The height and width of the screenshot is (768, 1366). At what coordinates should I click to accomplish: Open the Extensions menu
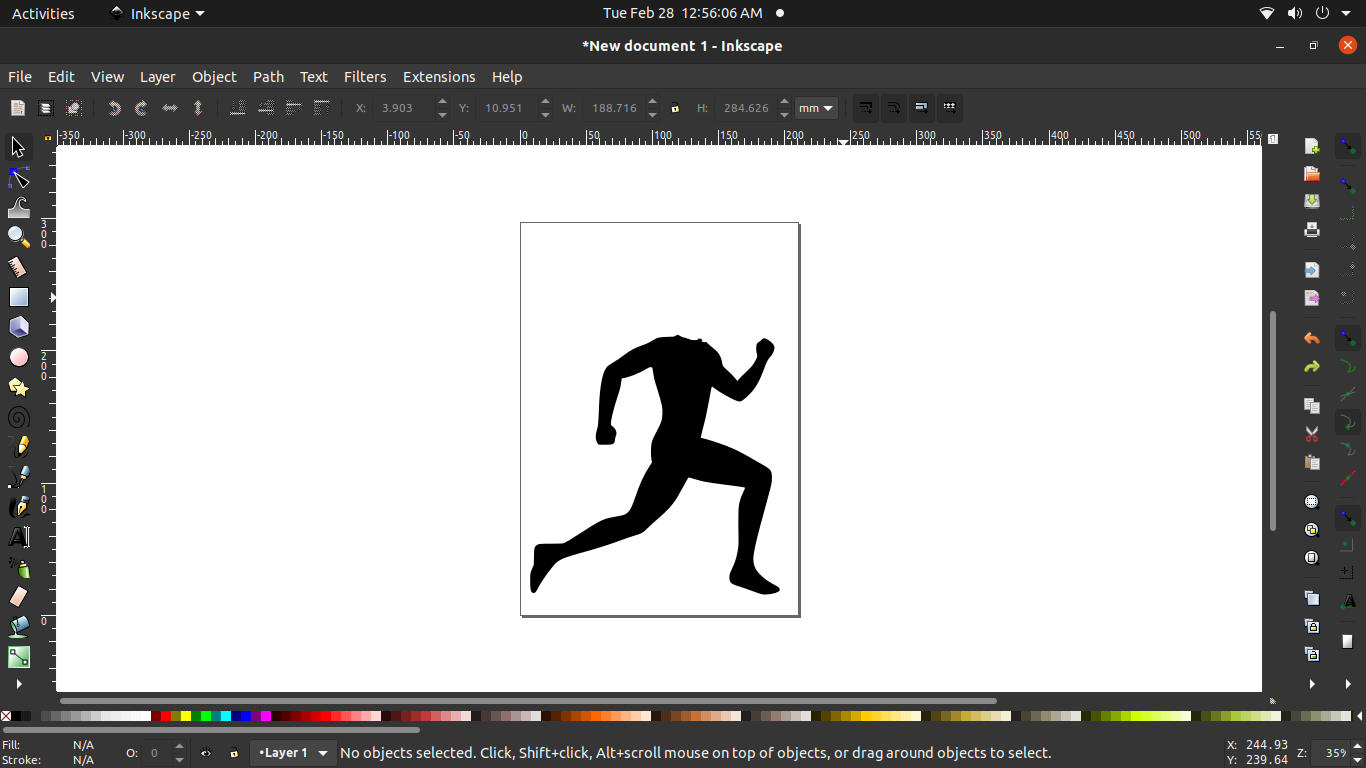pyautogui.click(x=439, y=77)
